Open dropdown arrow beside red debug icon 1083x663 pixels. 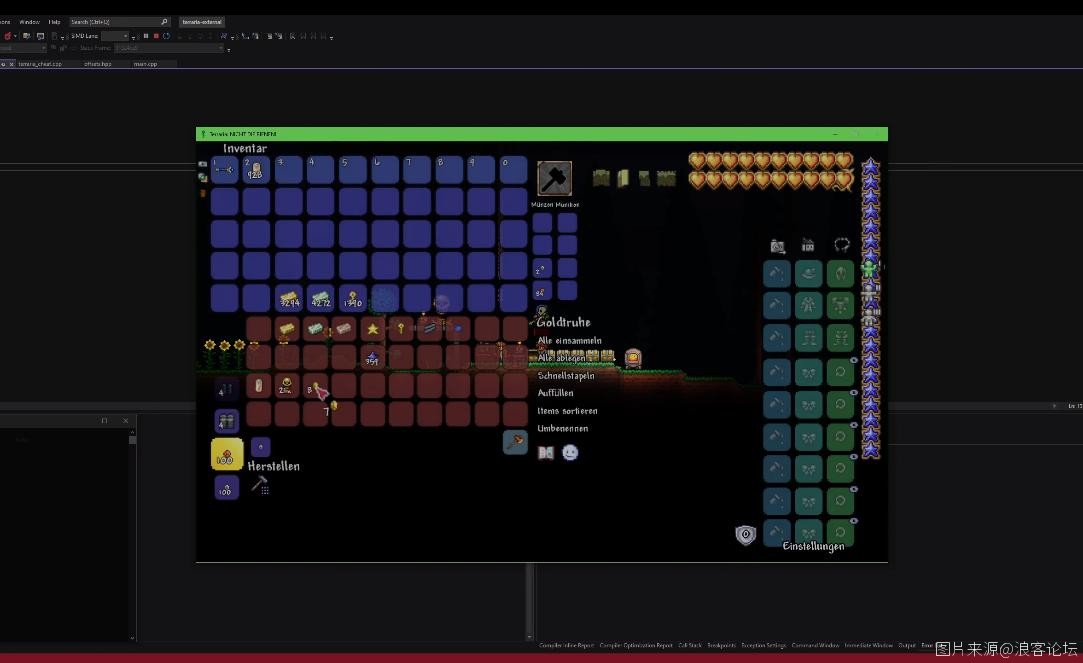[x=15, y=37]
